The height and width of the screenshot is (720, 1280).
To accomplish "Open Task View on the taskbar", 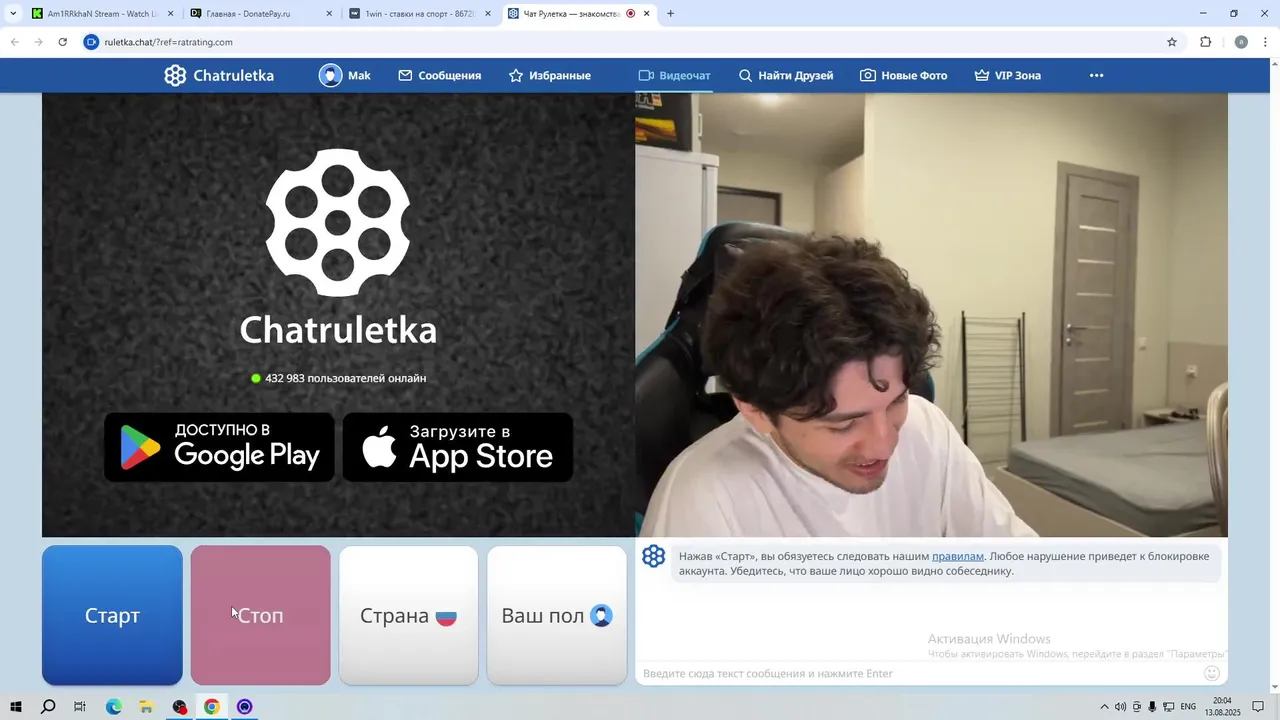I will tap(80, 707).
